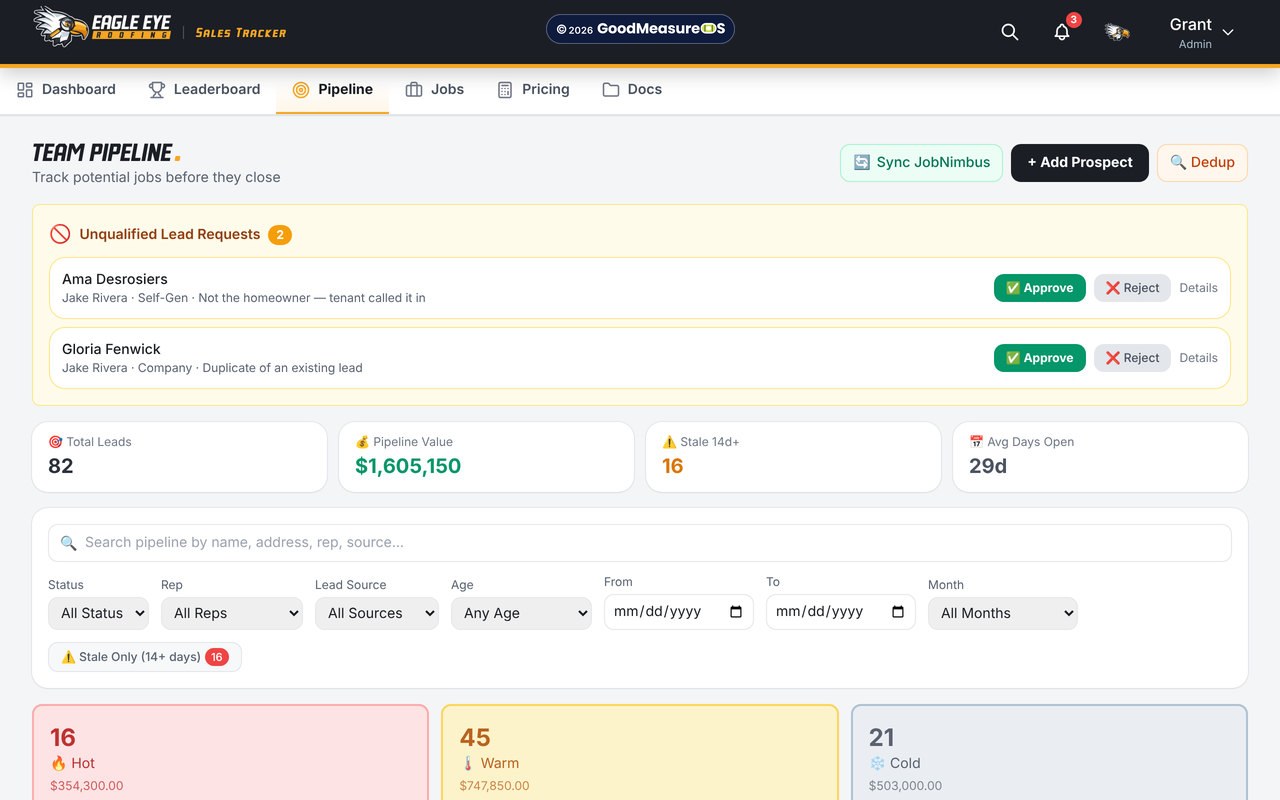Click Sync JobNimbus button
Image resolution: width=1280 pixels, height=800 pixels.
tap(921, 163)
